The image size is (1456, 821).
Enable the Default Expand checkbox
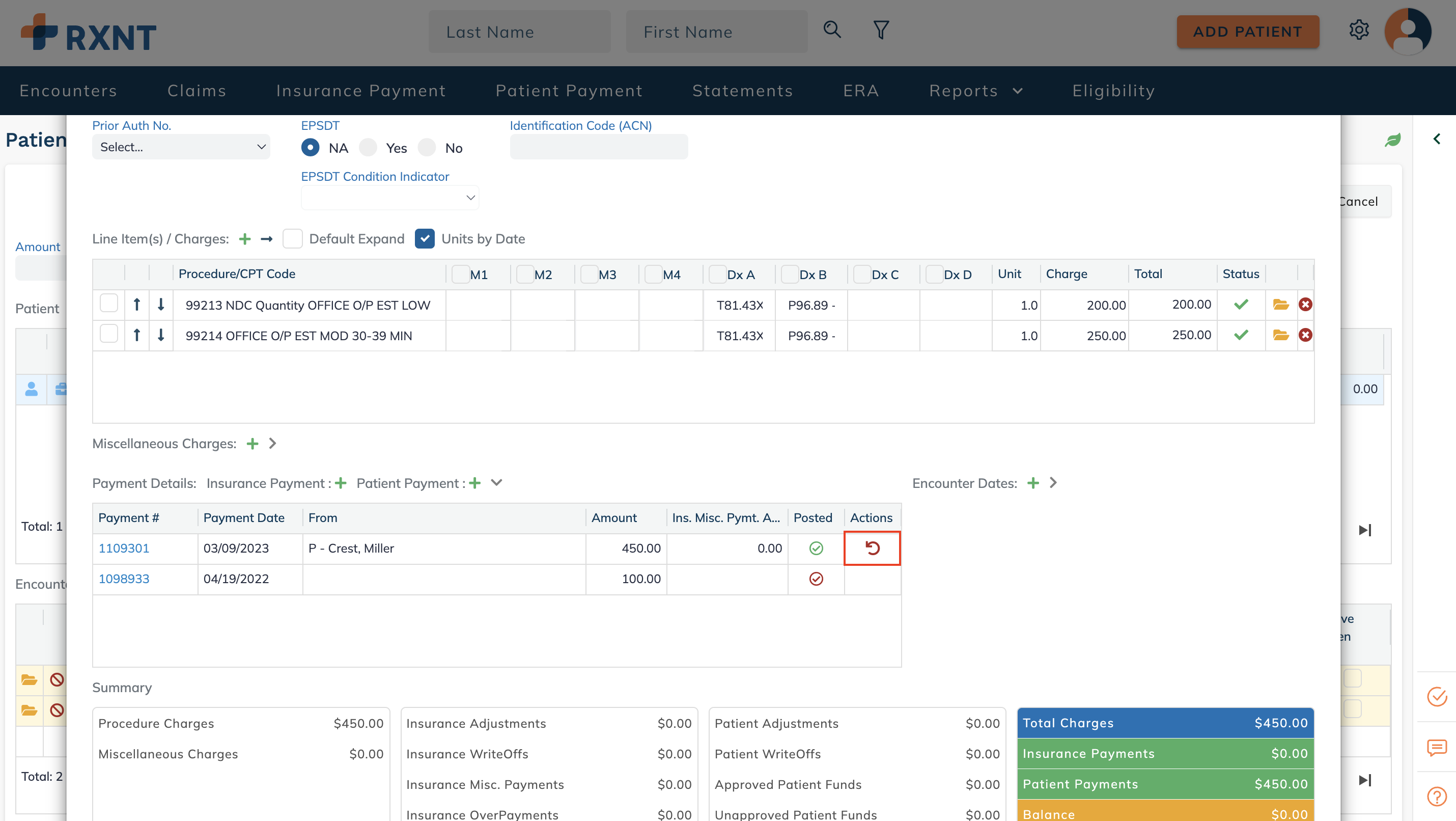(292, 239)
